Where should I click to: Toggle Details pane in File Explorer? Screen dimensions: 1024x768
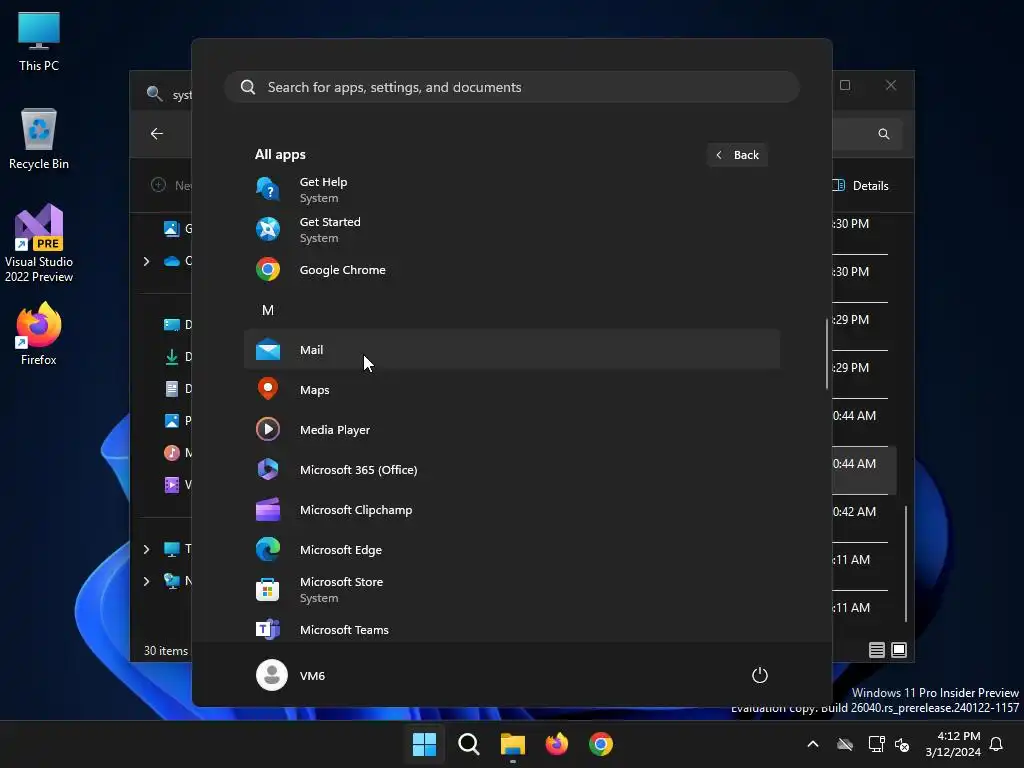861,185
